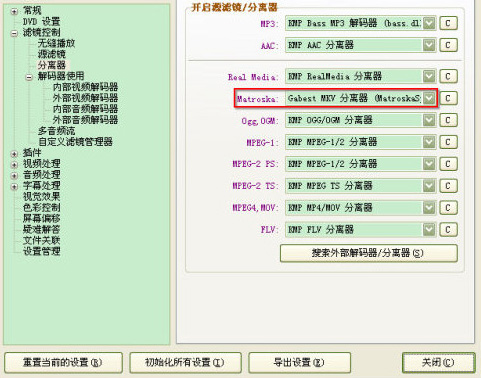Click the C button beside MPEG-2 PS
The width and height of the screenshot is (481, 378).
coord(448,164)
